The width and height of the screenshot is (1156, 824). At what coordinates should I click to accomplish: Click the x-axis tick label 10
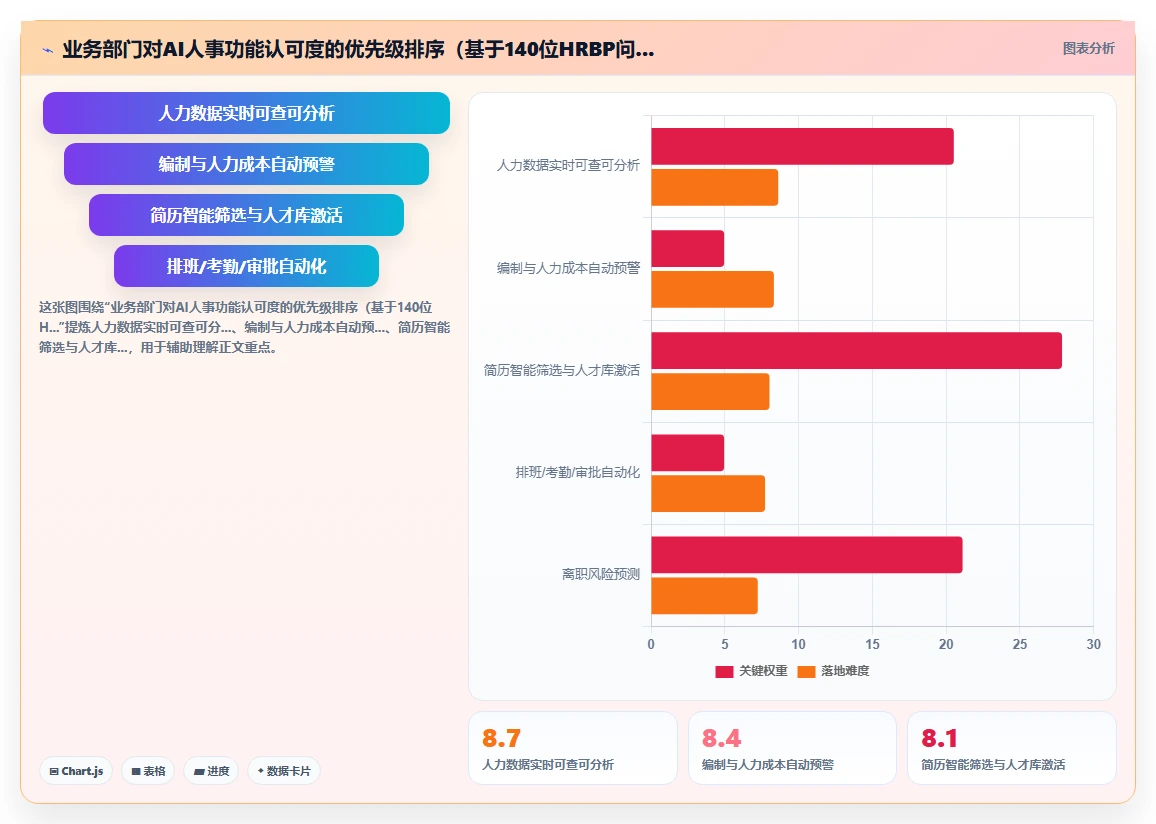[798, 645]
